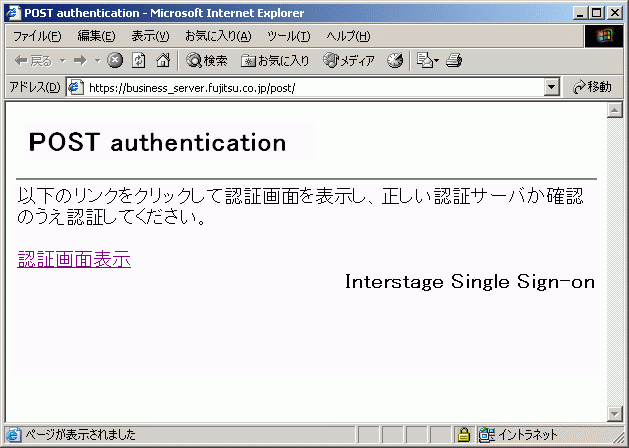Expand the address bar dropdown list
The height and width of the screenshot is (448, 629).
click(x=552, y=87)
